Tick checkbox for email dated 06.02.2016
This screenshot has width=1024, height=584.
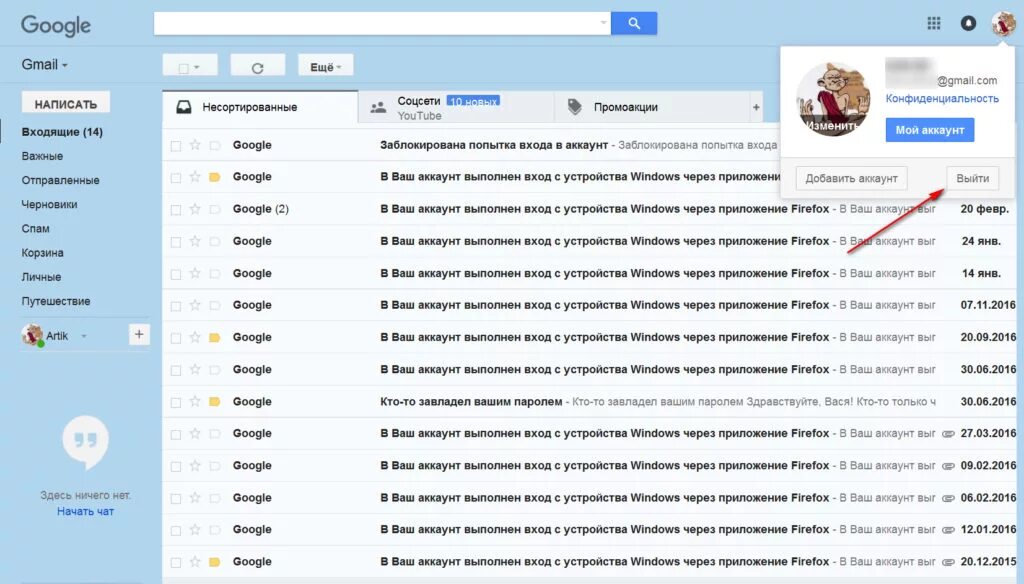click(x=176, y=498)
